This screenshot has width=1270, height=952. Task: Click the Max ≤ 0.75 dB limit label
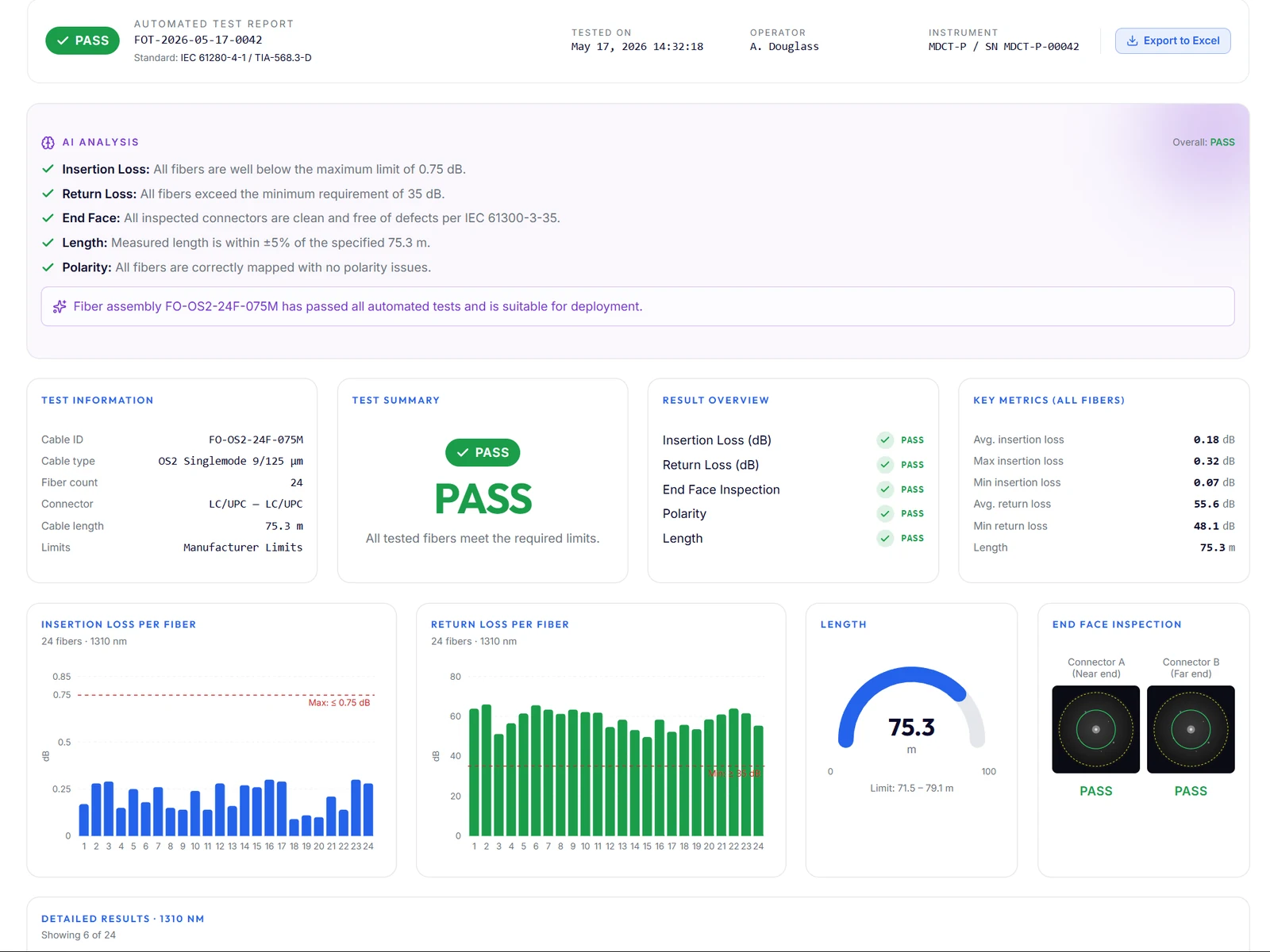pos(339,703)
